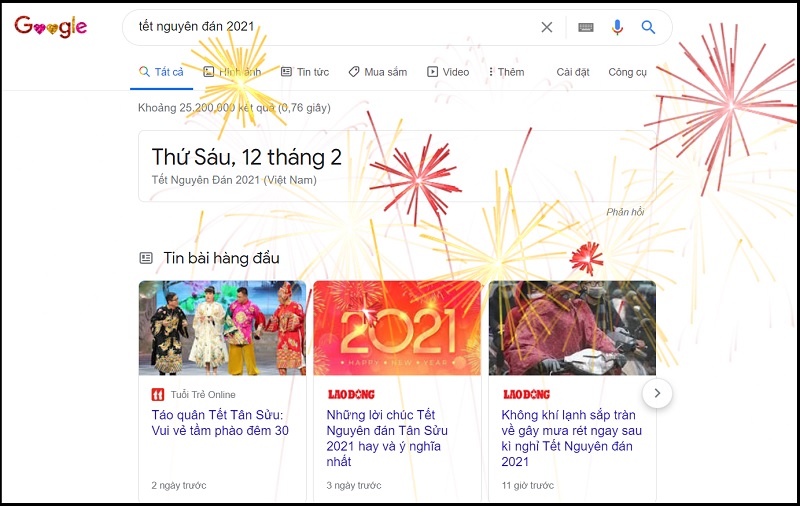Image resolution: width=800 pixels, height=506 pixels.
Task: Click the Lao Động logo on cold-weather card
Action: tap(526, 394)
